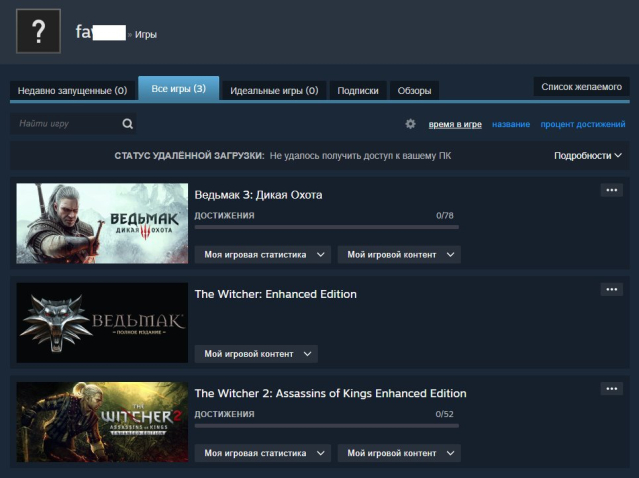Open Моя игровая статистика dropdown for The Witcher 2
The height and width of the screenshot is (478, 639).
click(261, 453)
